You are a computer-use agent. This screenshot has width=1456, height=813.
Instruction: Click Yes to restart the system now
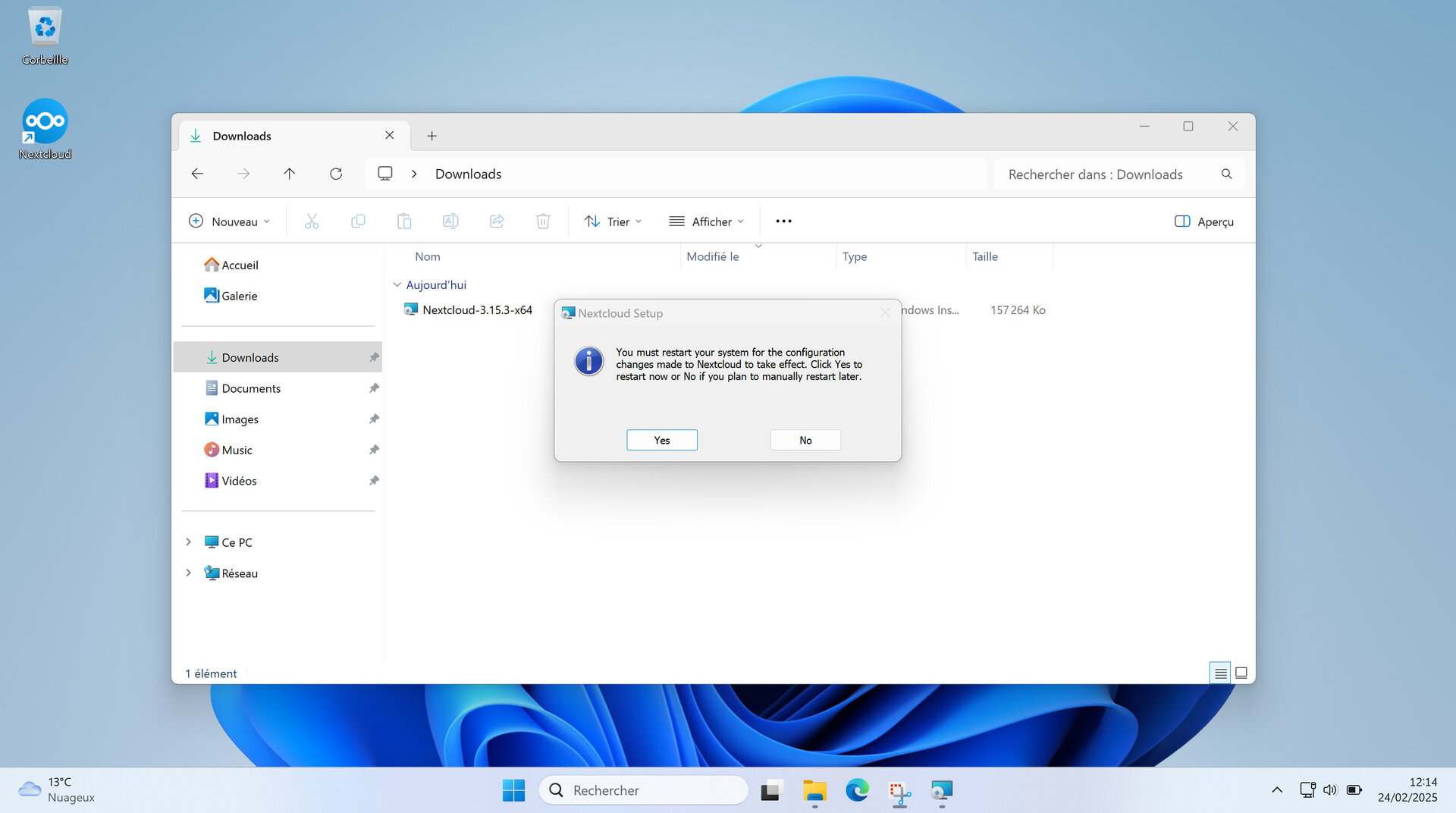point(661,440)
